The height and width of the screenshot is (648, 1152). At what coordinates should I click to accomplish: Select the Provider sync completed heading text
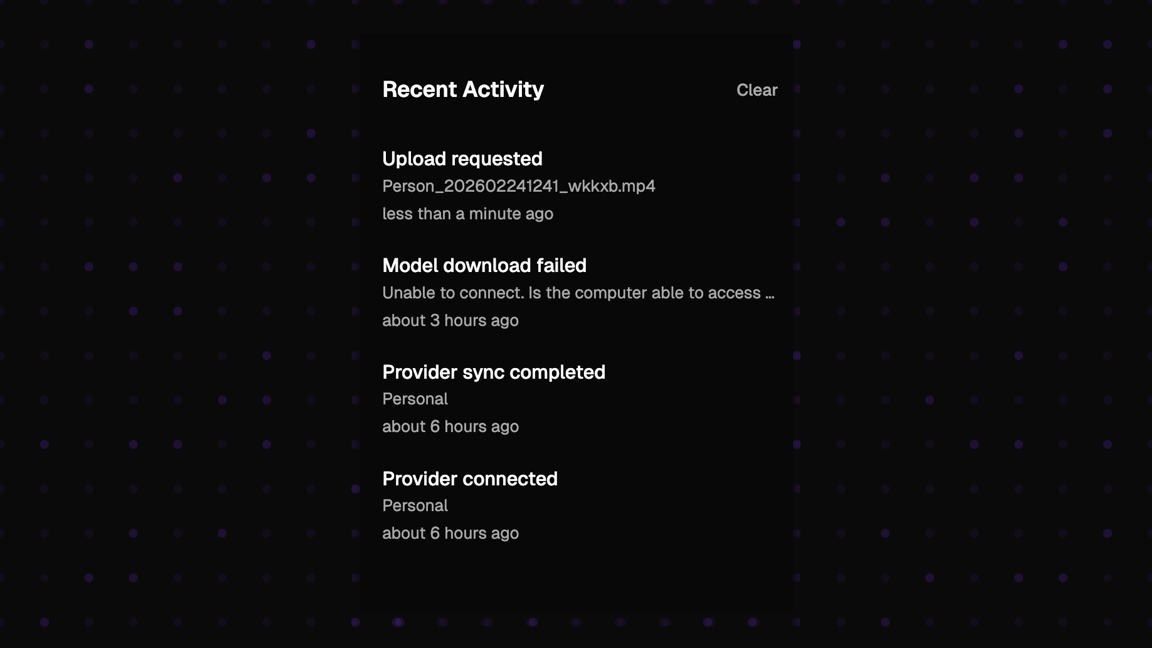(x=494, y=372)
